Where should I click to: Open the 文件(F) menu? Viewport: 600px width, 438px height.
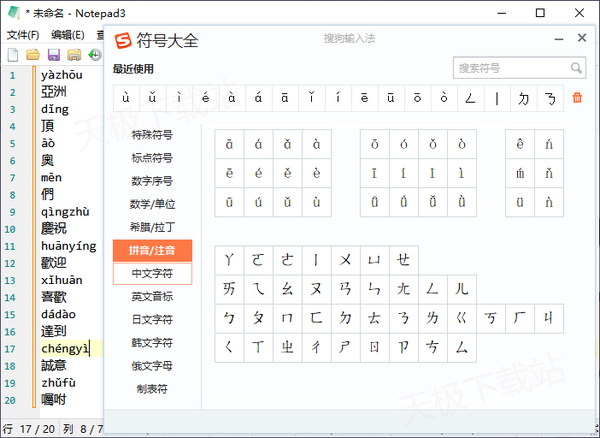click(22, 35)
